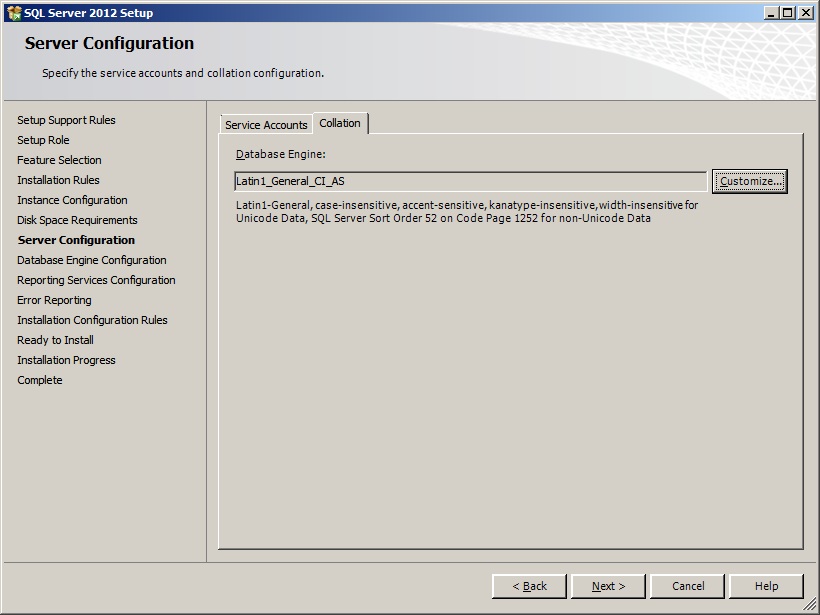Go back with the Back button
The height and width of the screenshot is (615, 820).
[529, 586]
